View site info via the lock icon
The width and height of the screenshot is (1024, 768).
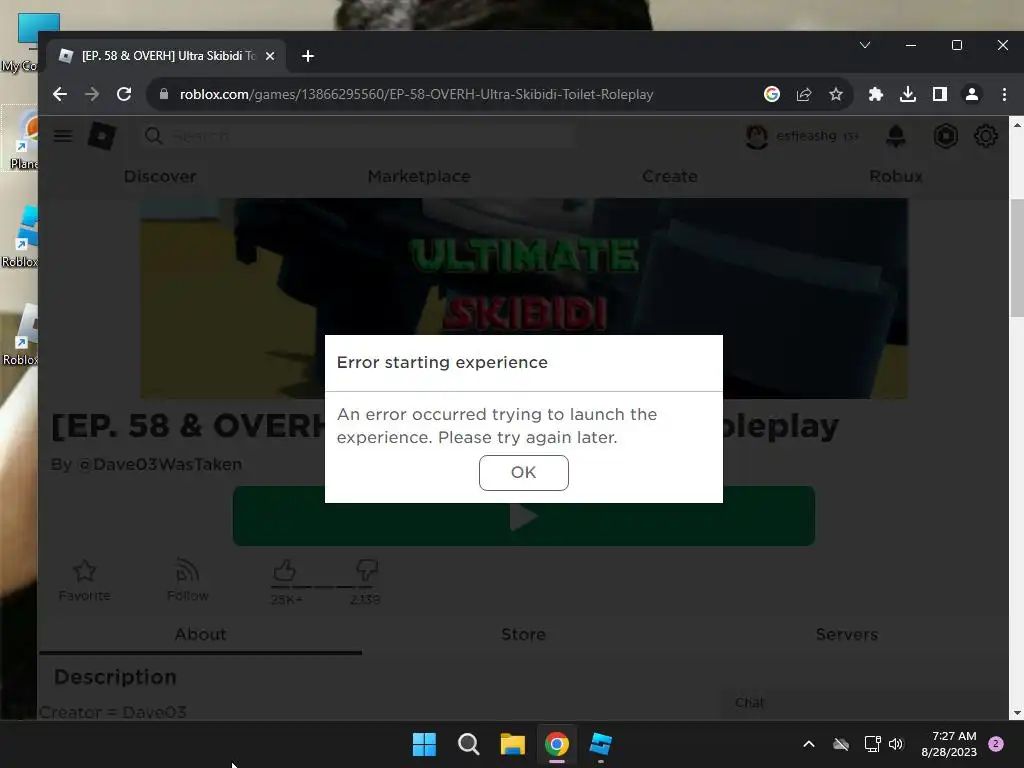(x=164, y=94)
